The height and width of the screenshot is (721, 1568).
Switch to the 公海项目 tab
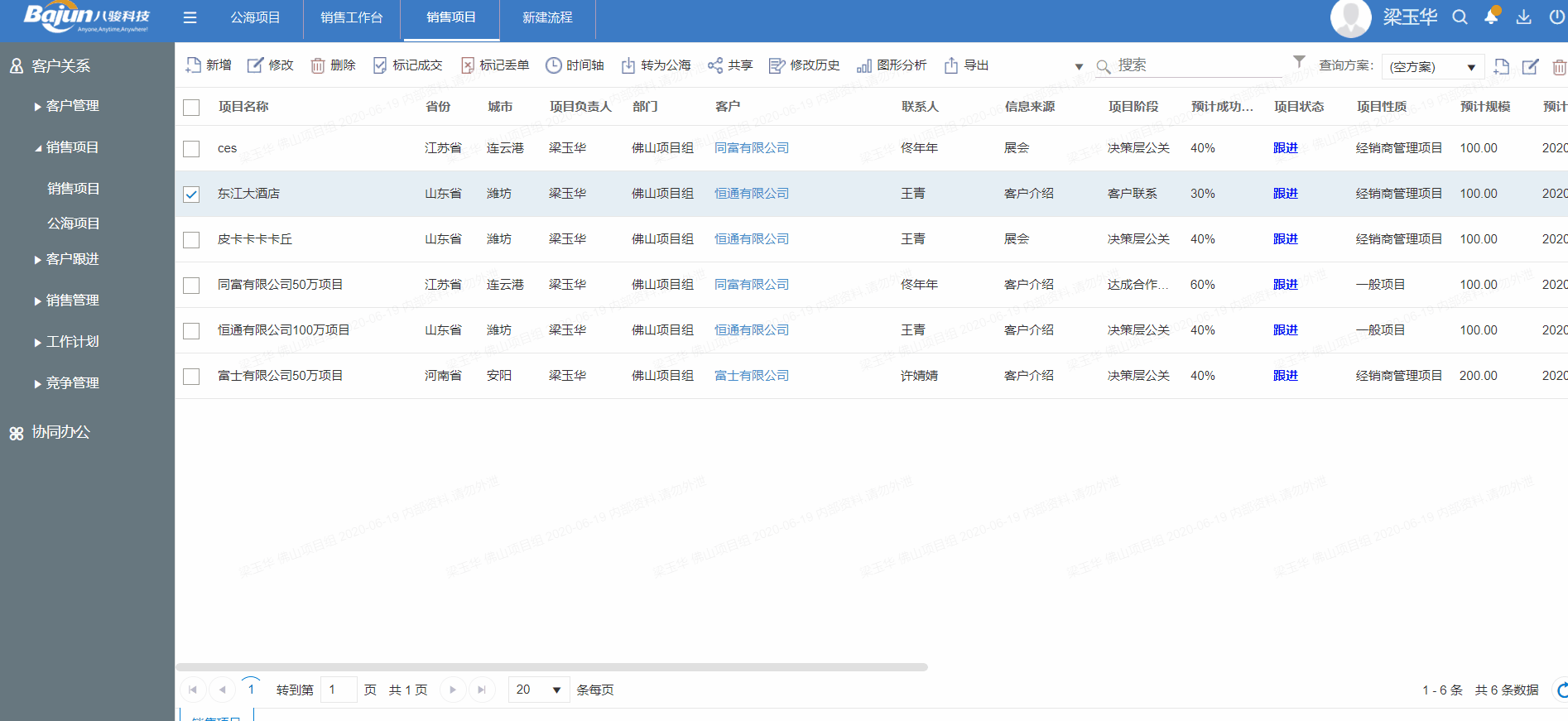(x=255, y=17)
